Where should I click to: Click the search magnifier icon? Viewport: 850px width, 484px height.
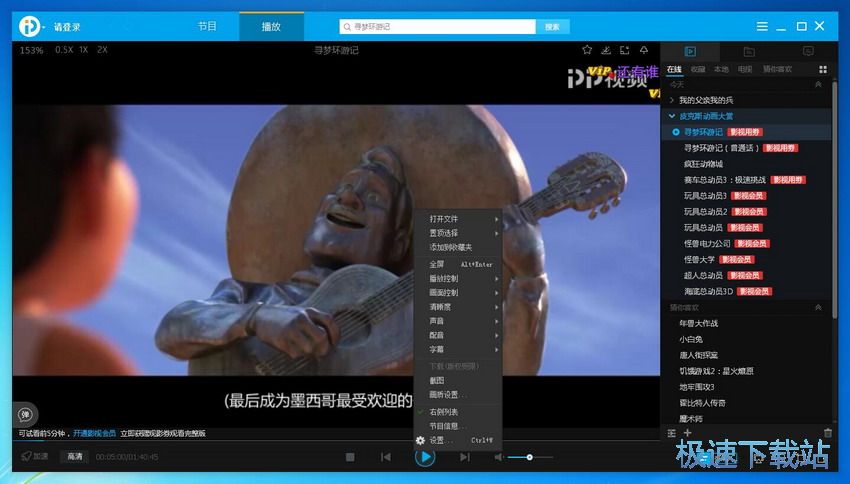tap(347, 27)
